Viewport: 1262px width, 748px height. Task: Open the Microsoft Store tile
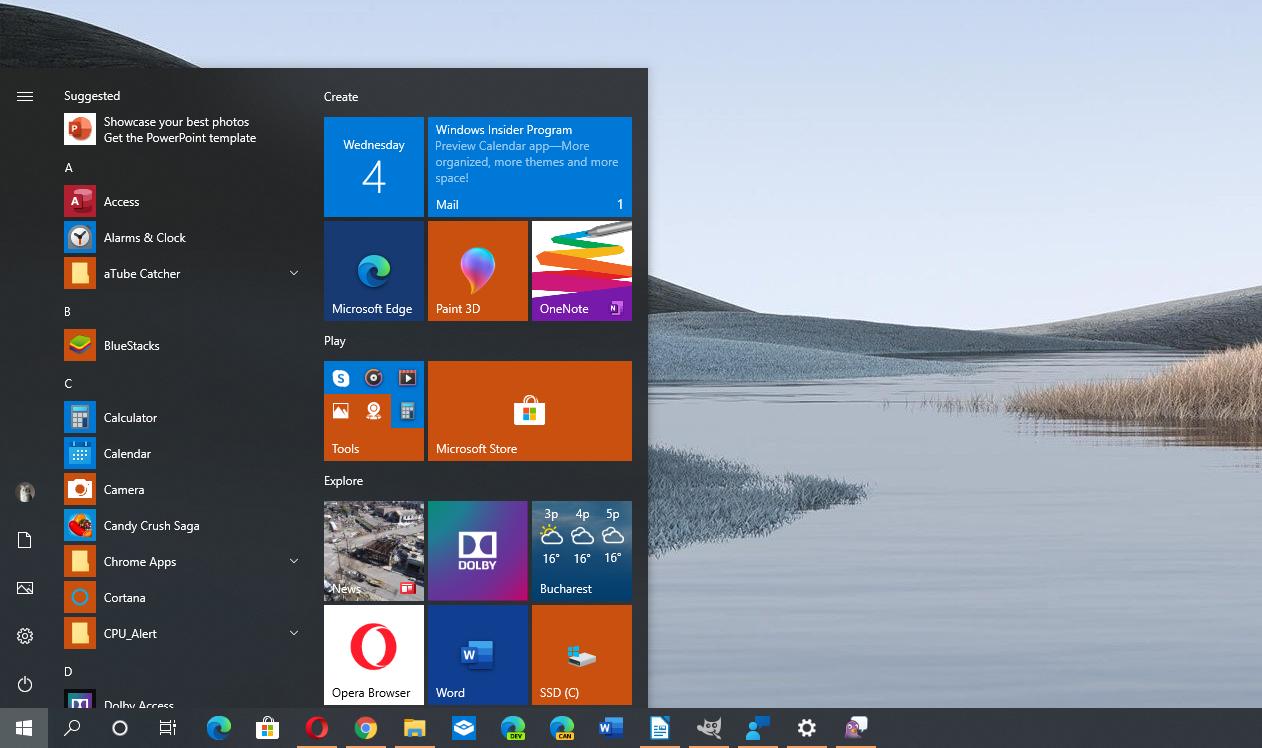(x=530, y=411)
